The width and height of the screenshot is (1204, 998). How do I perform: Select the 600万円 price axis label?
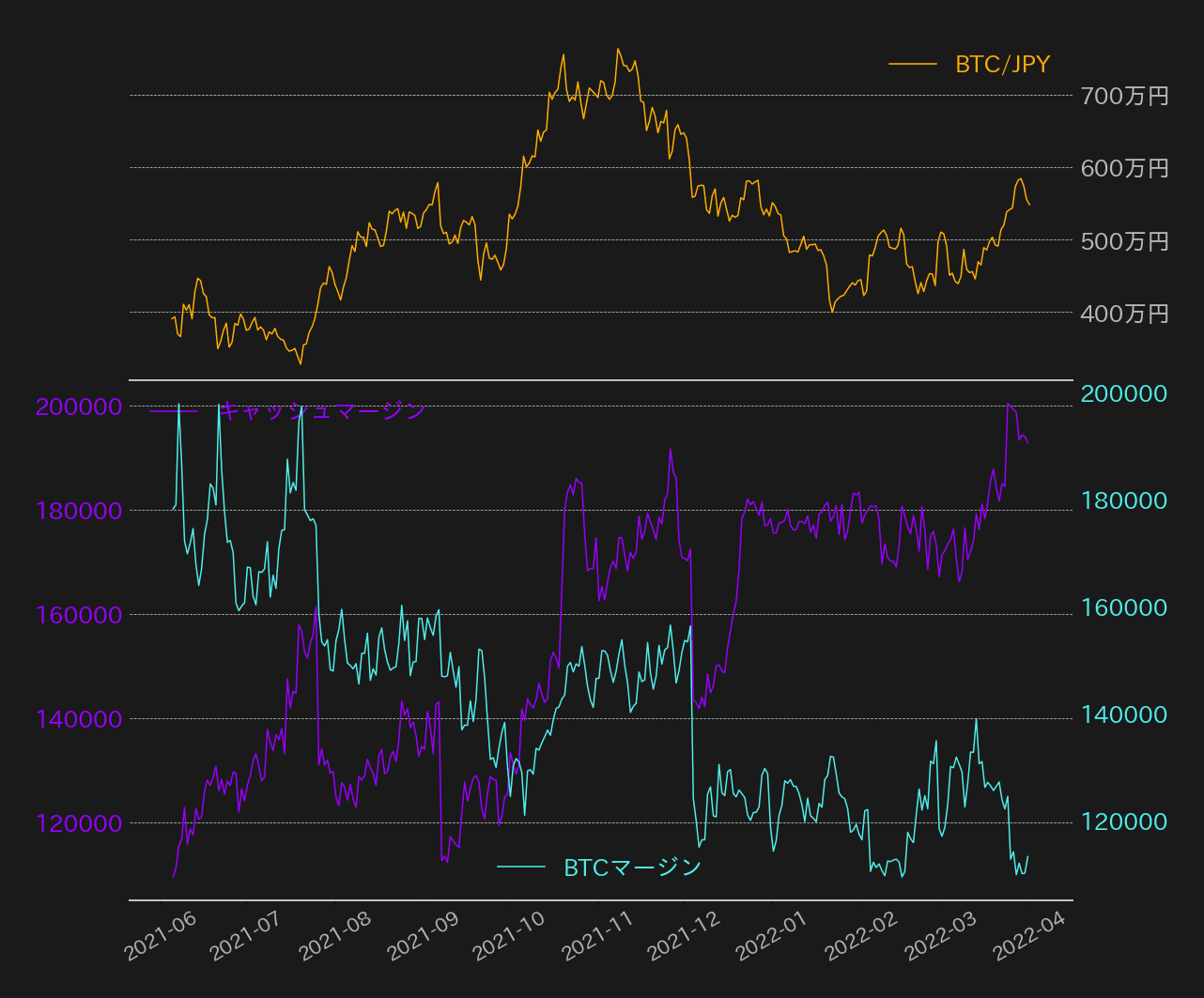[x=1124, y=168]
